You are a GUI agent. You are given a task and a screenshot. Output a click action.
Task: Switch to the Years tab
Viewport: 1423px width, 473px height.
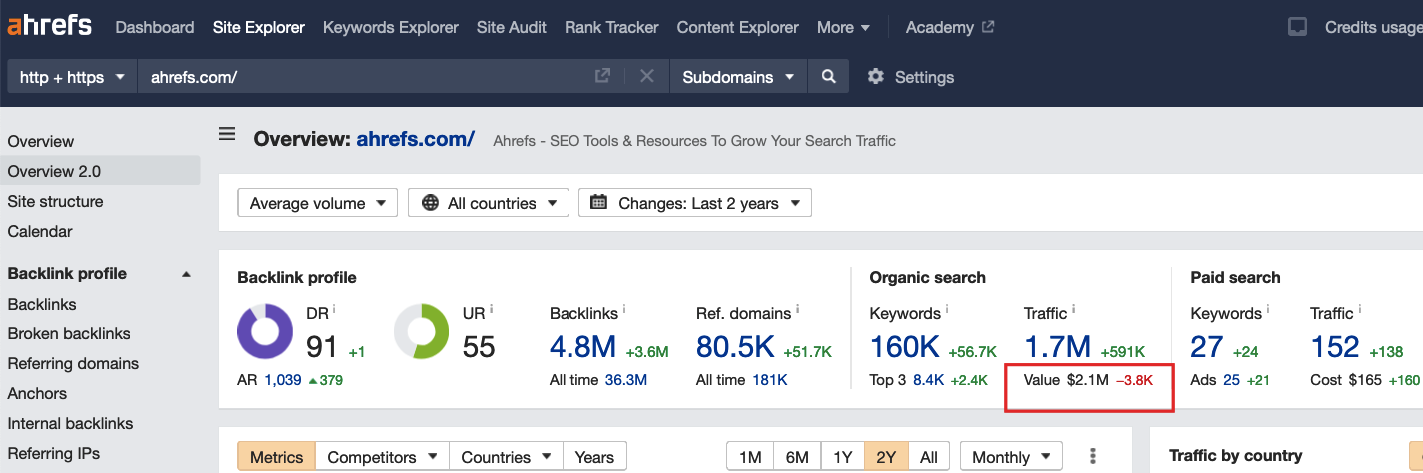594,457
